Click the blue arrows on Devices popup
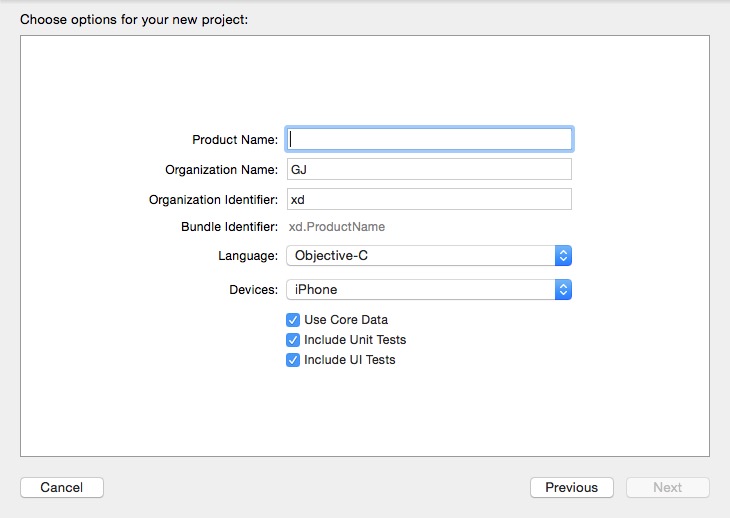 563,290
